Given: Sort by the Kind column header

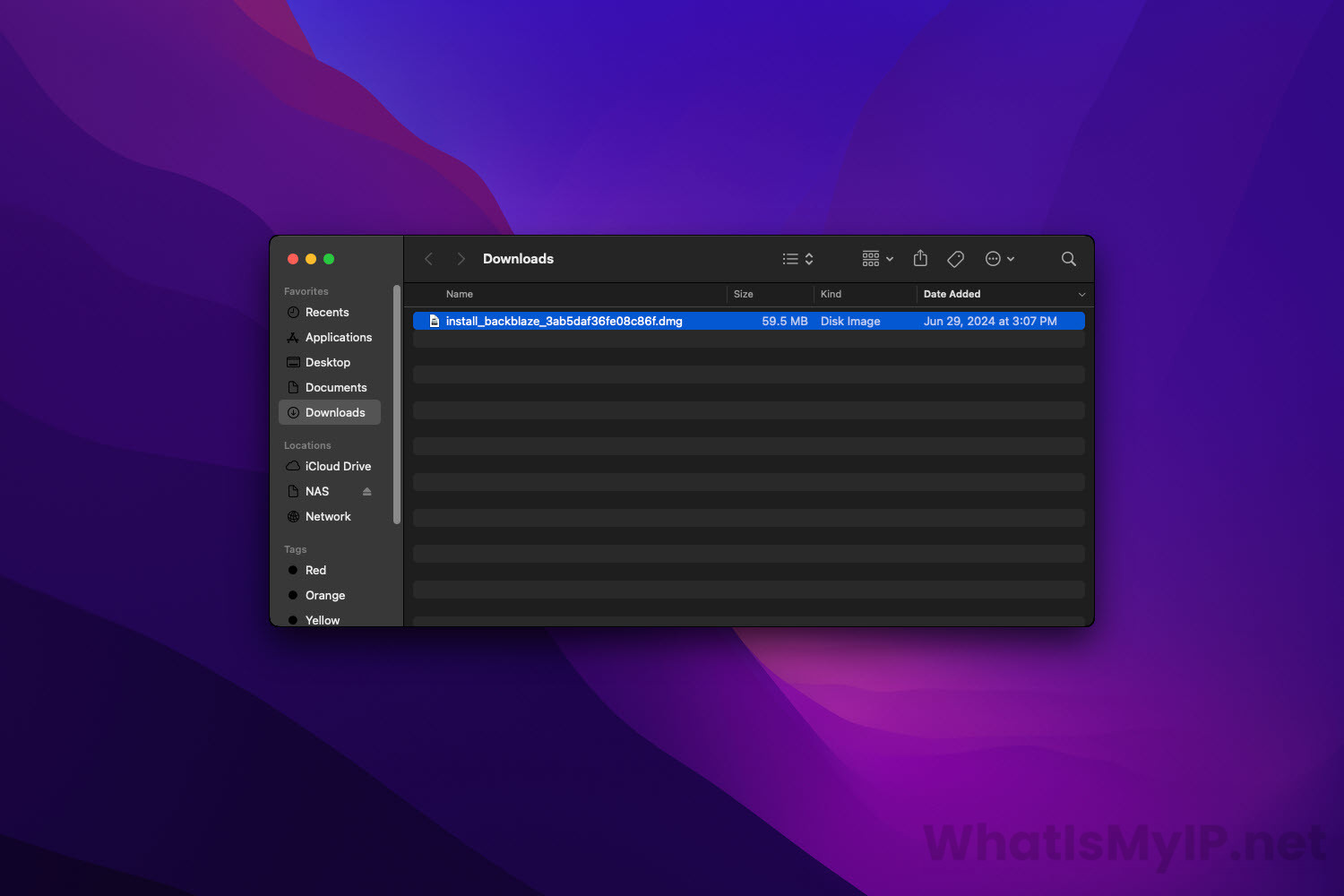Looking at the screenshot, I should click(831, 294).
